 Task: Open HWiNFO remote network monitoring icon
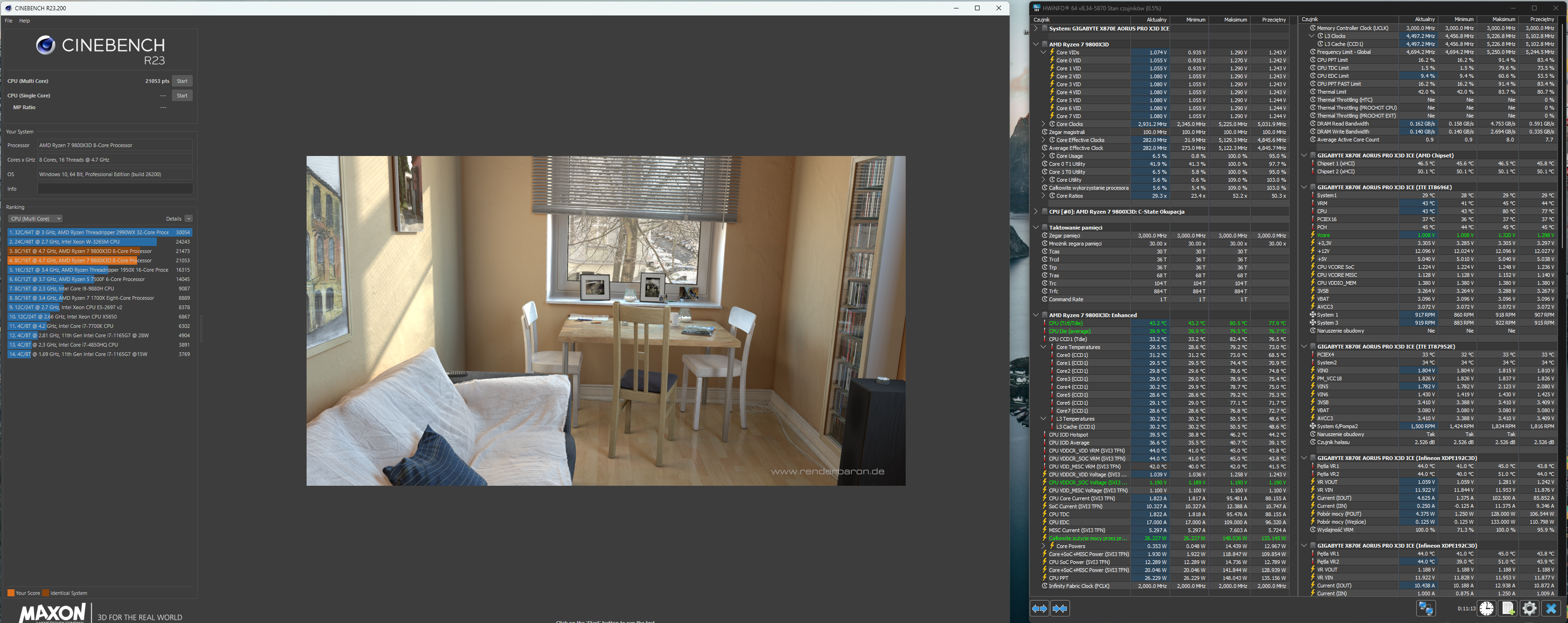point(1426,608)
